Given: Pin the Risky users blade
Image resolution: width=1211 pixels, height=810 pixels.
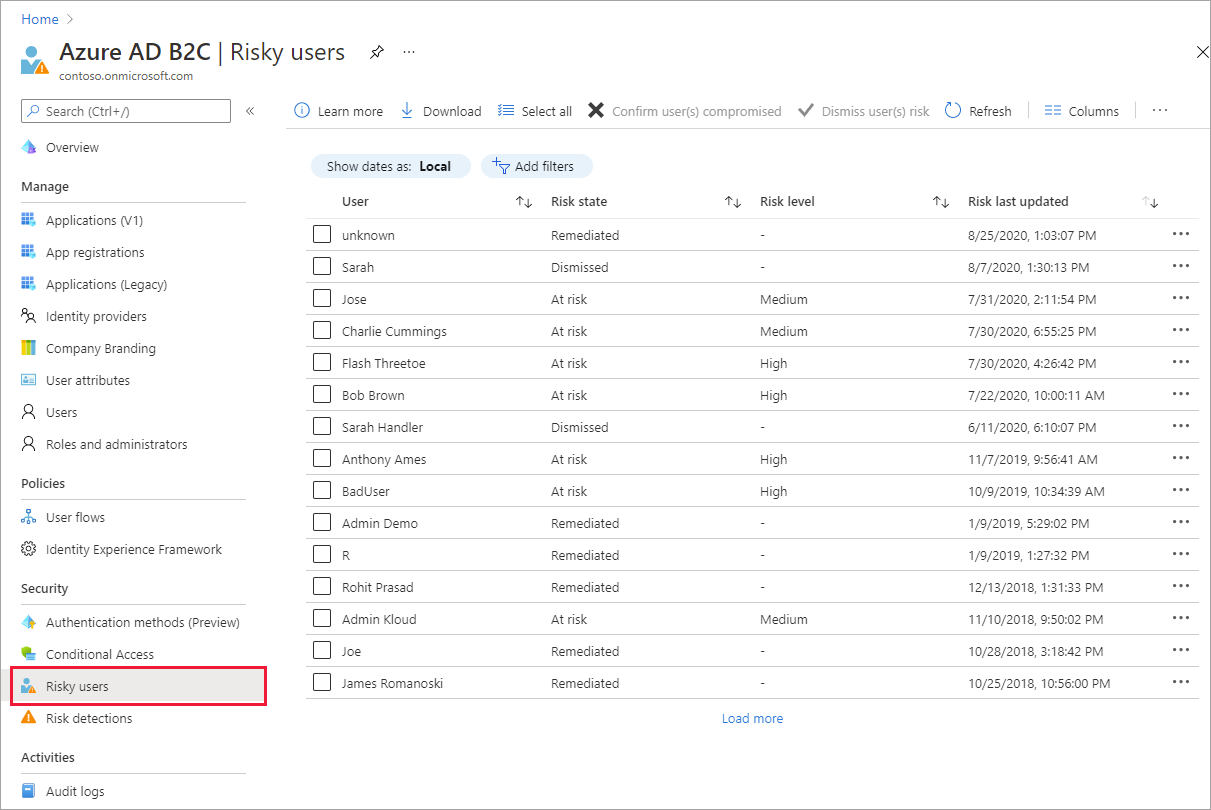Looking at the screenshot, I should 377,52.
